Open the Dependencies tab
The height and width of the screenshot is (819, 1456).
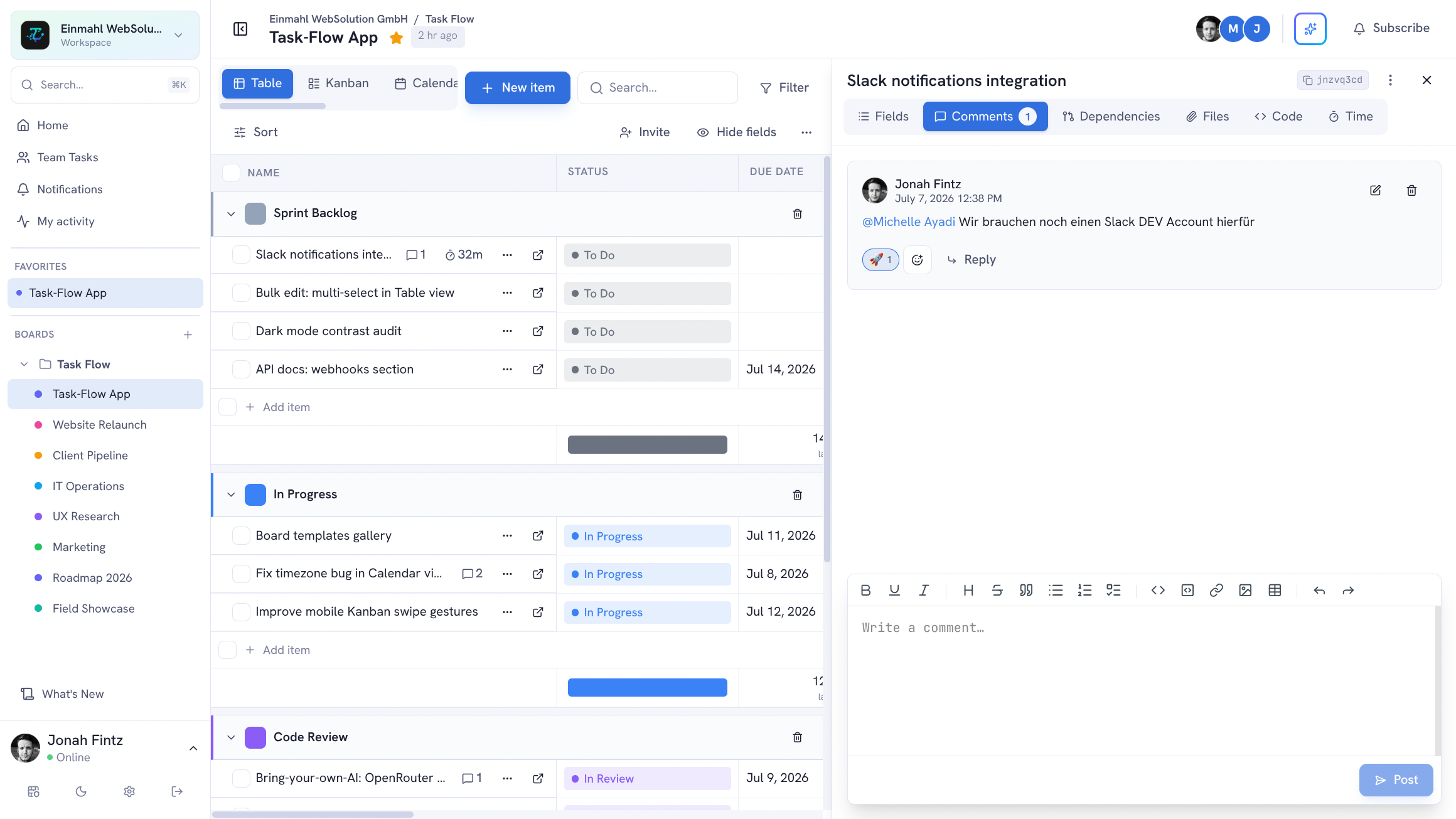coord(1111,117)
